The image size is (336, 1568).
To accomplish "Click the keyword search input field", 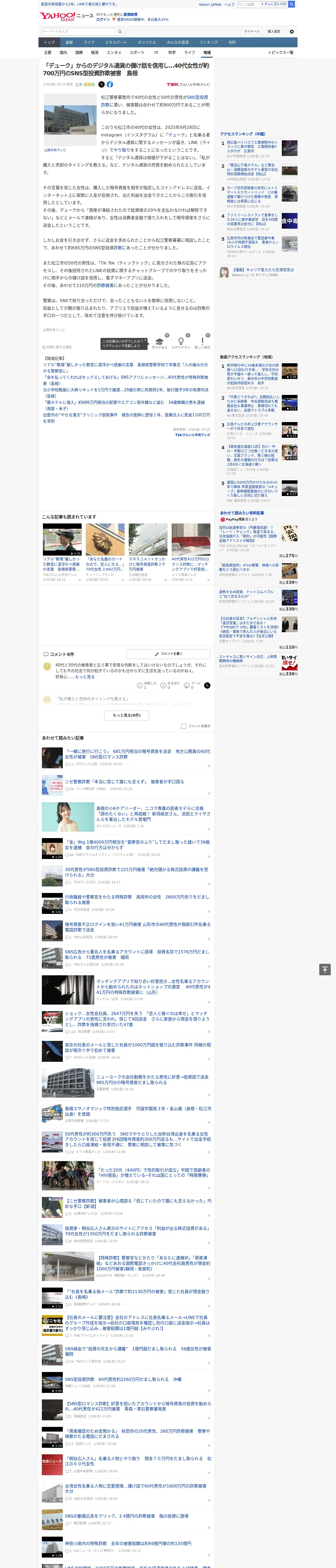I will pos(79,32).
